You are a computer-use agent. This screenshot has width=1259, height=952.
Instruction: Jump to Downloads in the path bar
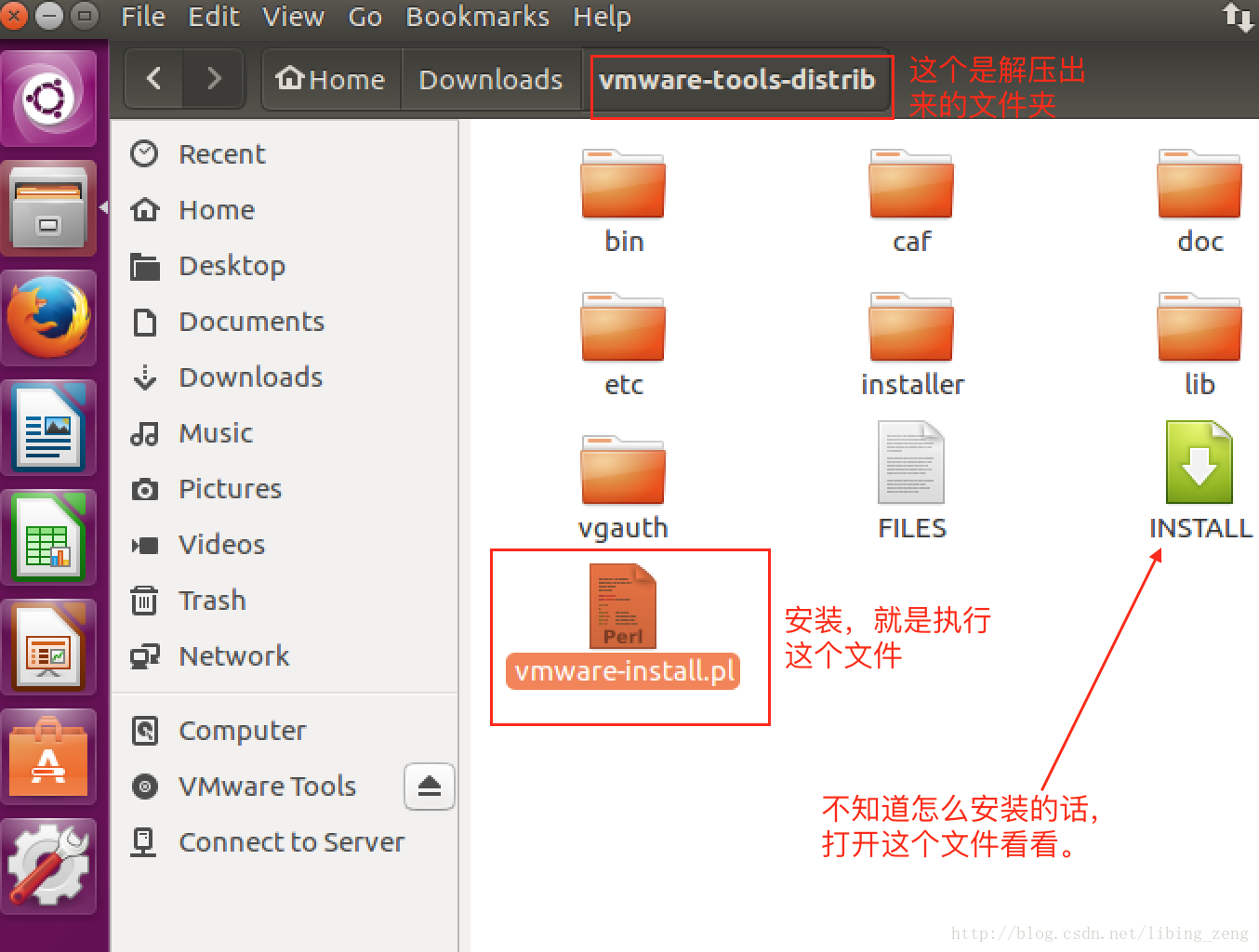[491, 79]
